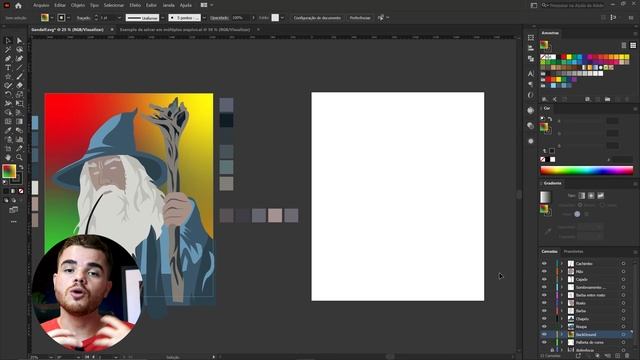Image resolution: width=640 pixels, height=360 pixels.
Task: Select the Selection tool arrow
Action: tap(8, 40)
